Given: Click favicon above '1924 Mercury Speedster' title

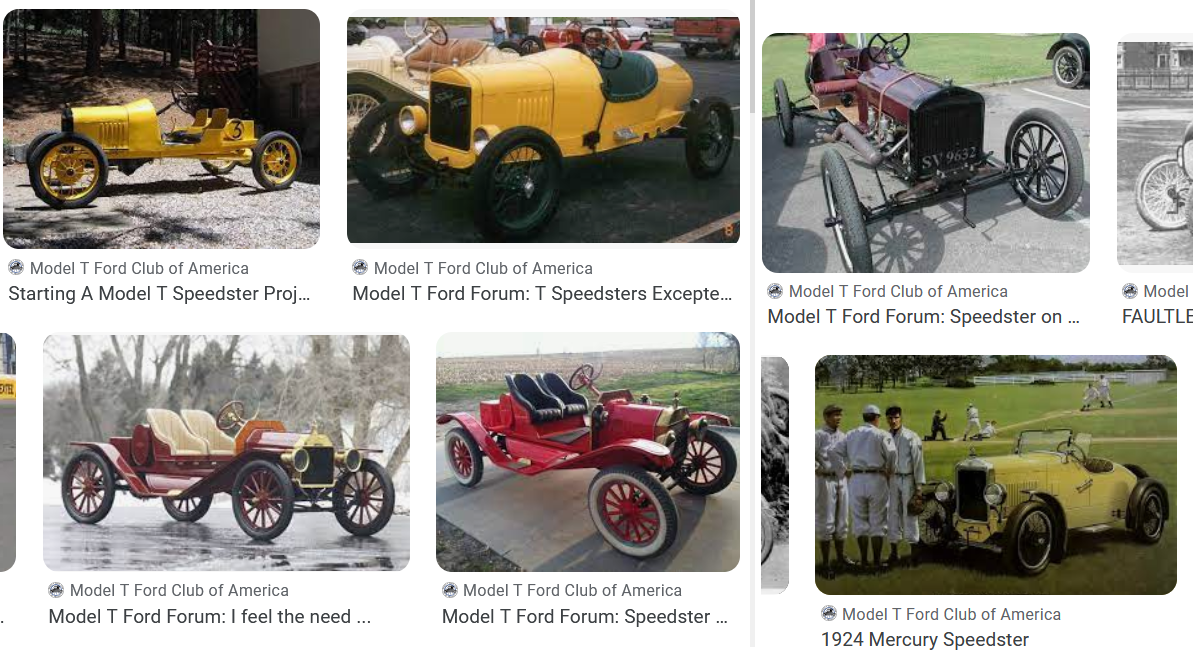Looking at the screenshot, I should point(829,614).
